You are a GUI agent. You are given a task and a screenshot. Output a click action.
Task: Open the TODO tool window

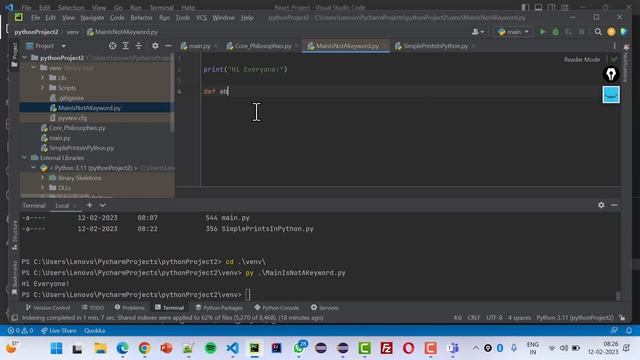93,308
